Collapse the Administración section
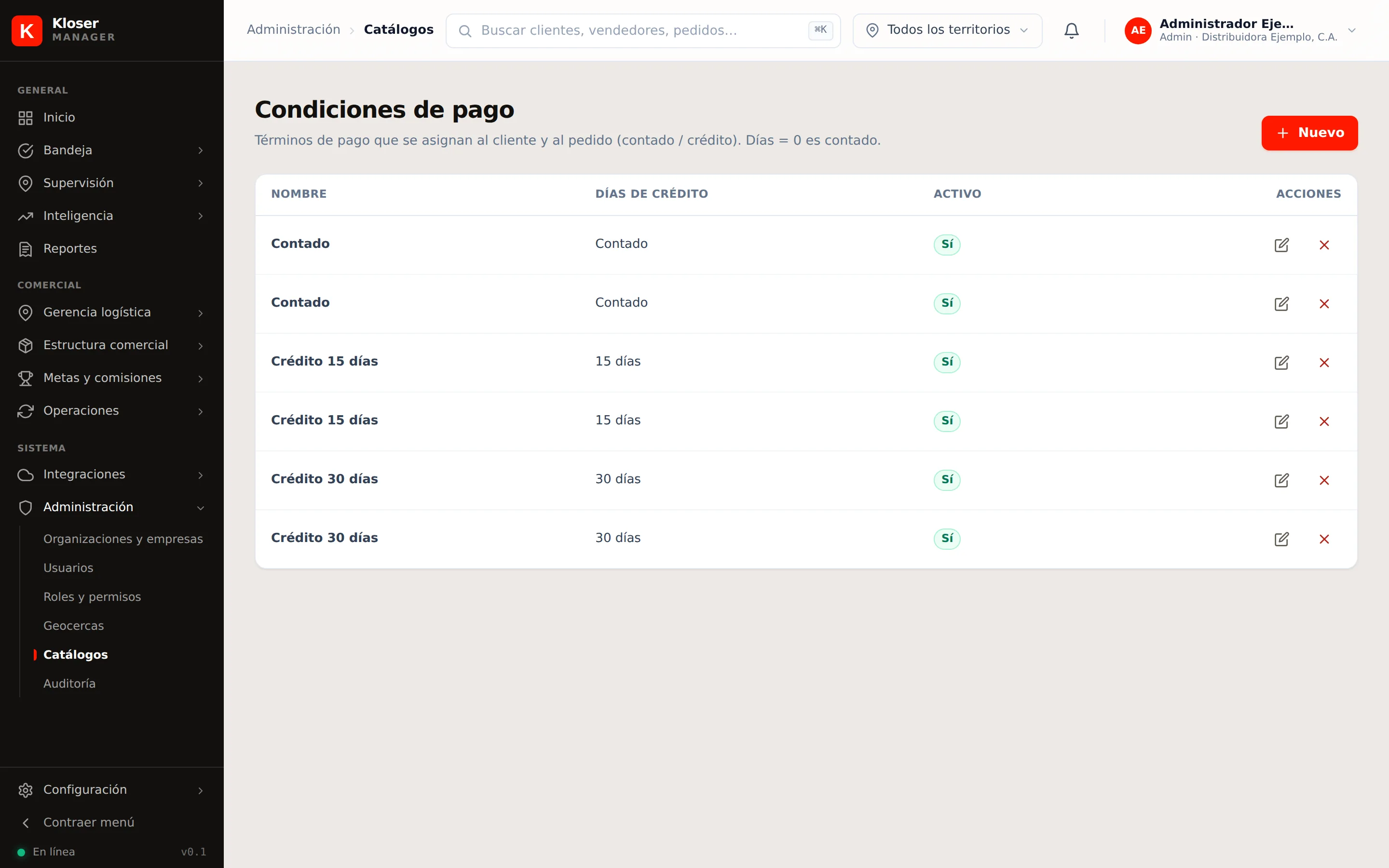This screenshot has height=868, width=1389. 112,507
